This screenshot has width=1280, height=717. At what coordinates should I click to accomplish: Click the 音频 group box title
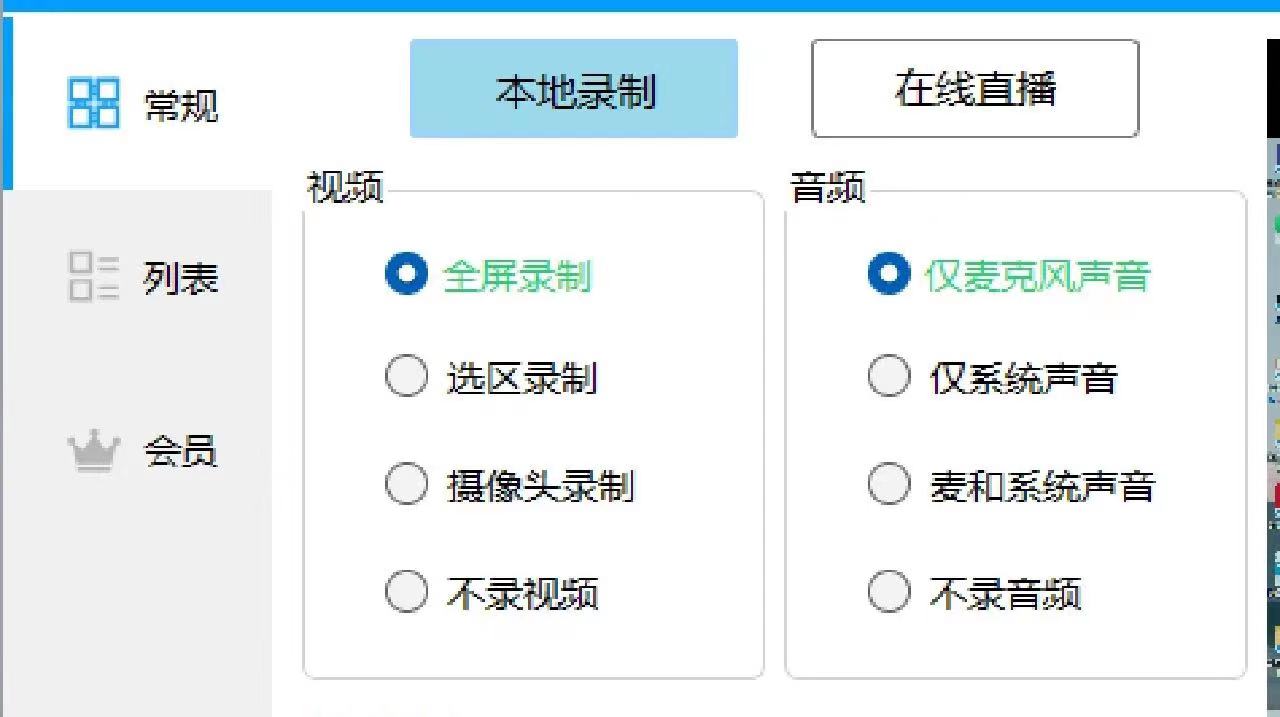(829, 188)
